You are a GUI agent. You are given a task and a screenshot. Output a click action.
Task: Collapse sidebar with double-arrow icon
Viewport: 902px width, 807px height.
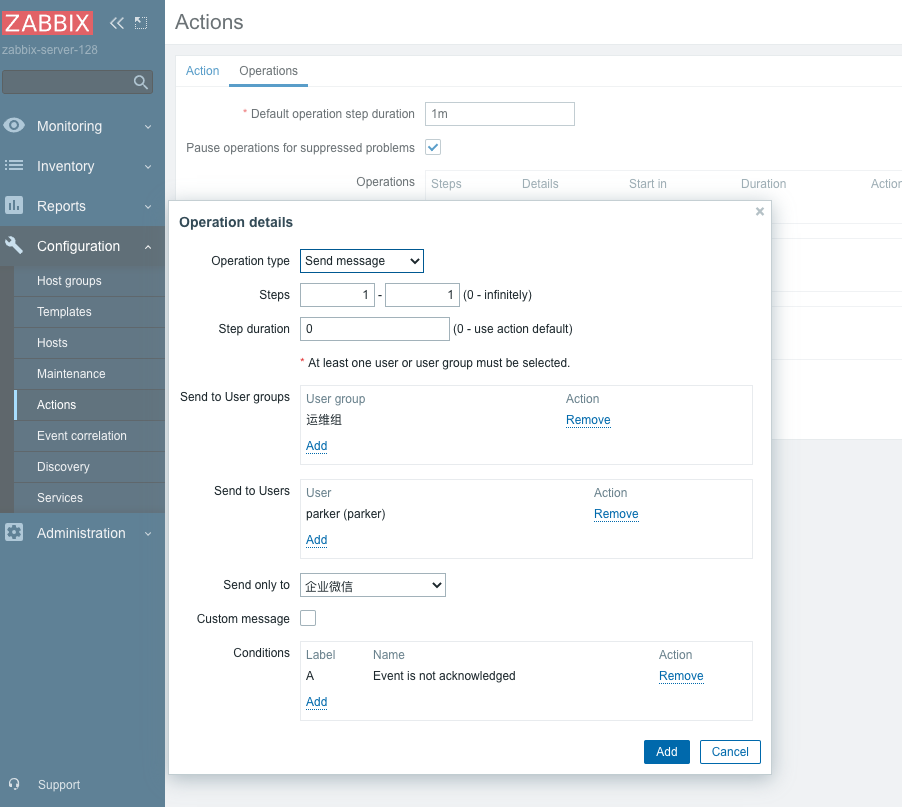point(117,23)
